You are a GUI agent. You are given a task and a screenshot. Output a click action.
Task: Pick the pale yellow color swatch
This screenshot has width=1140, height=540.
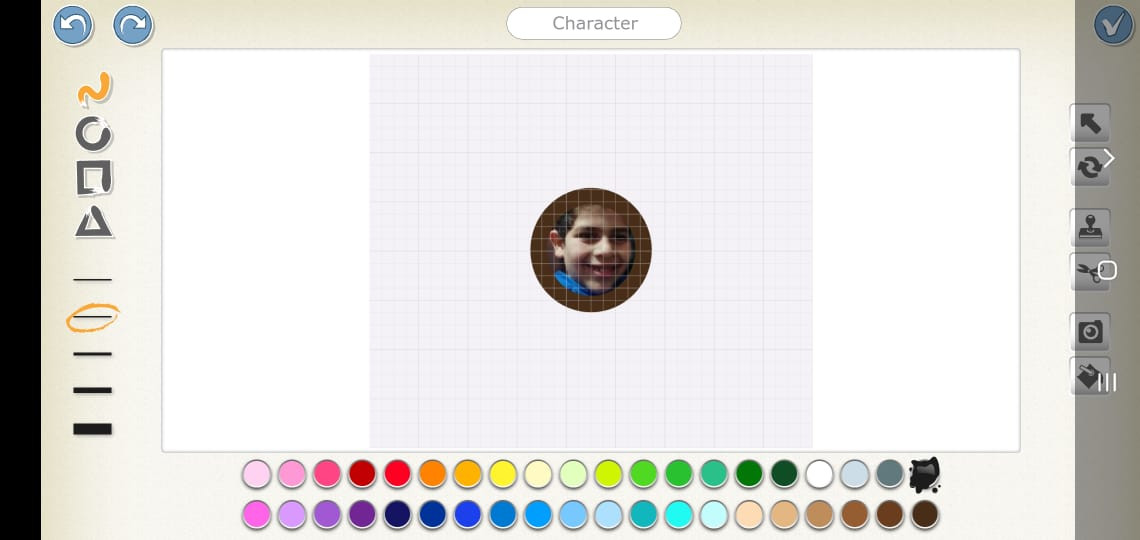(538, 474)
